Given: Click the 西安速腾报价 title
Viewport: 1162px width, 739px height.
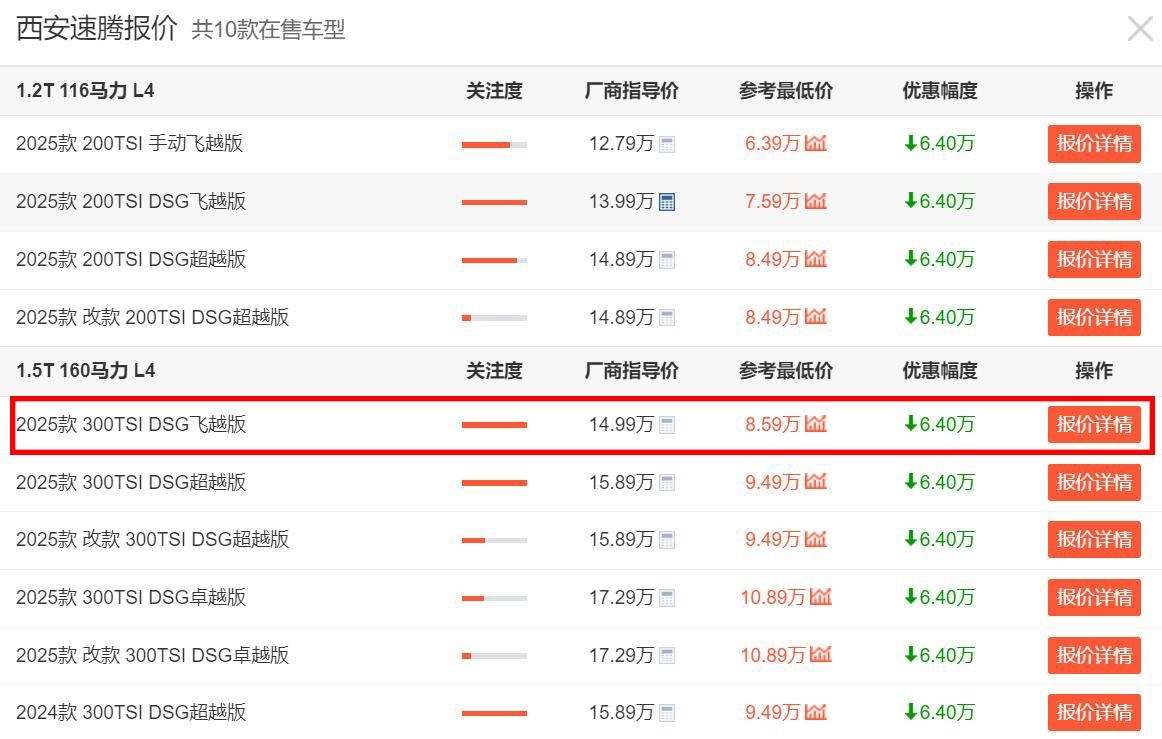Looking at the screenshot, I should [x=97, y=28].
